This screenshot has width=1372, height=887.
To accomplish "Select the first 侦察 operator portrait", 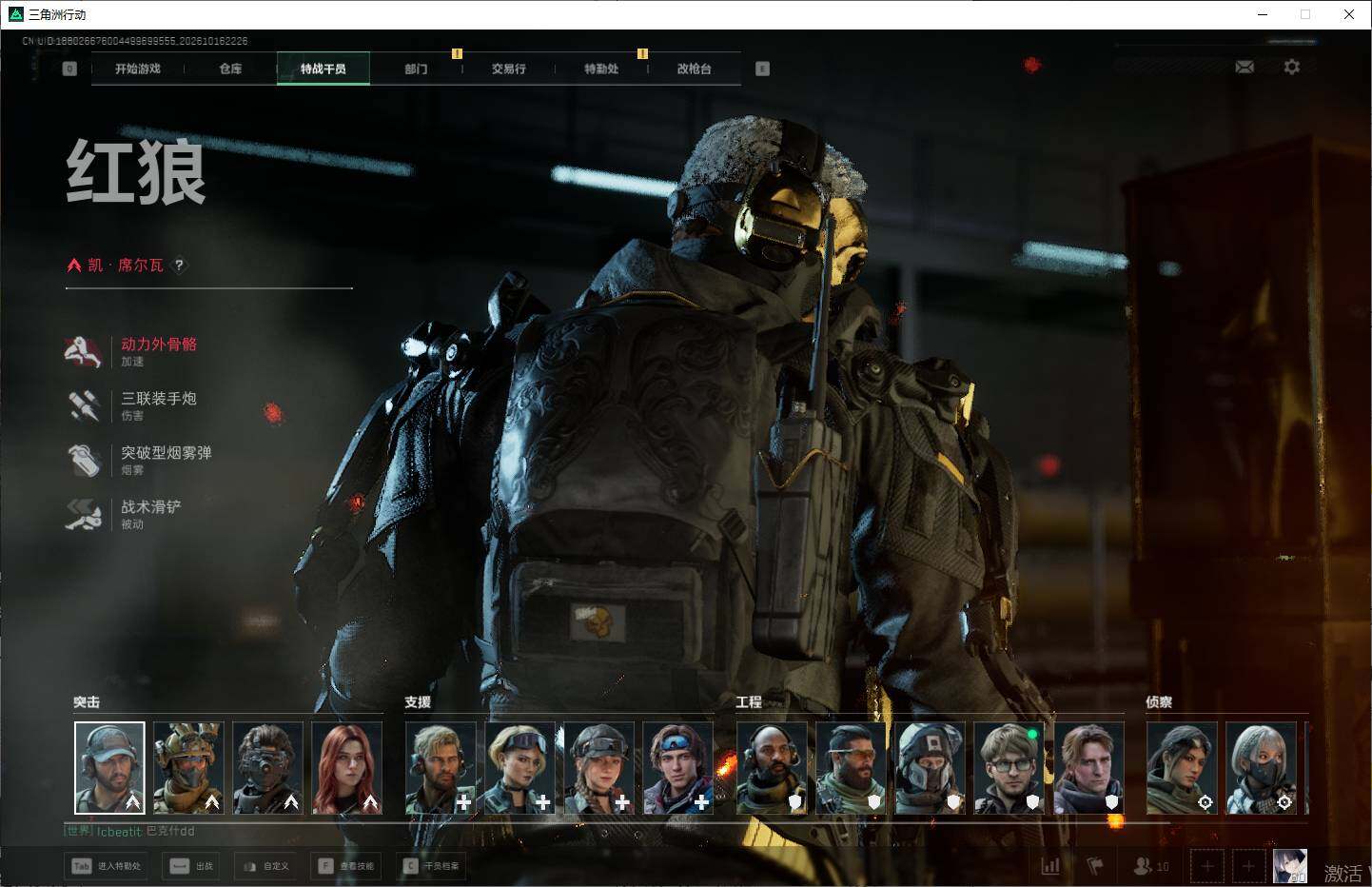I will [x=1182, y=768].
